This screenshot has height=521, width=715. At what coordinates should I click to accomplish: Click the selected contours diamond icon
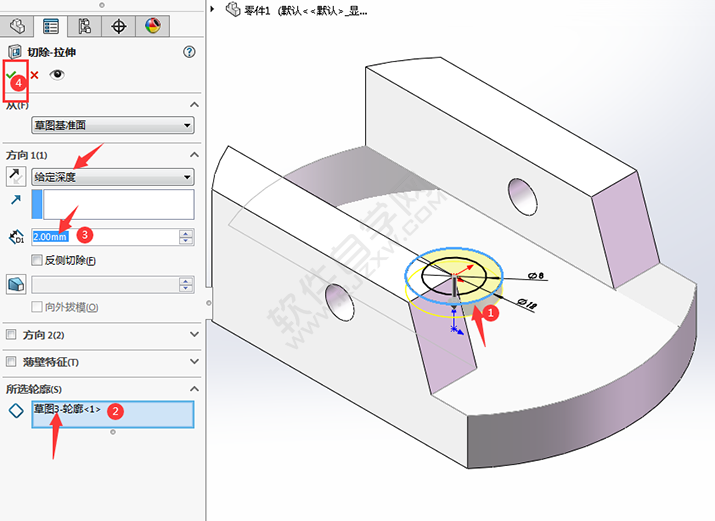click(x=16, y=410)
